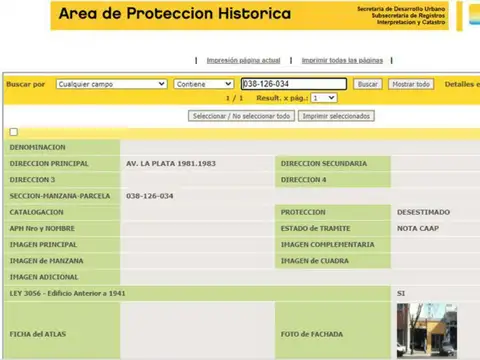Click the '1 / 1' page indicator
480x360 pixels.
234,98
